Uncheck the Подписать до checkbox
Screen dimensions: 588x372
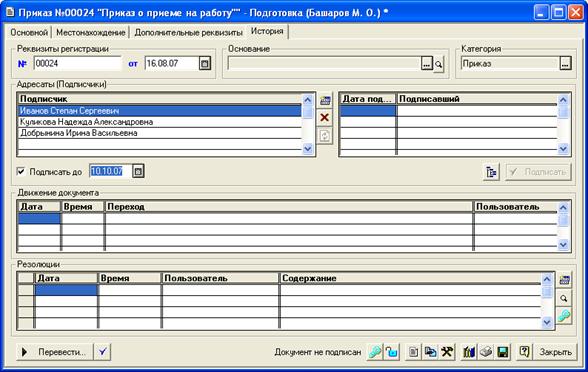21,172
